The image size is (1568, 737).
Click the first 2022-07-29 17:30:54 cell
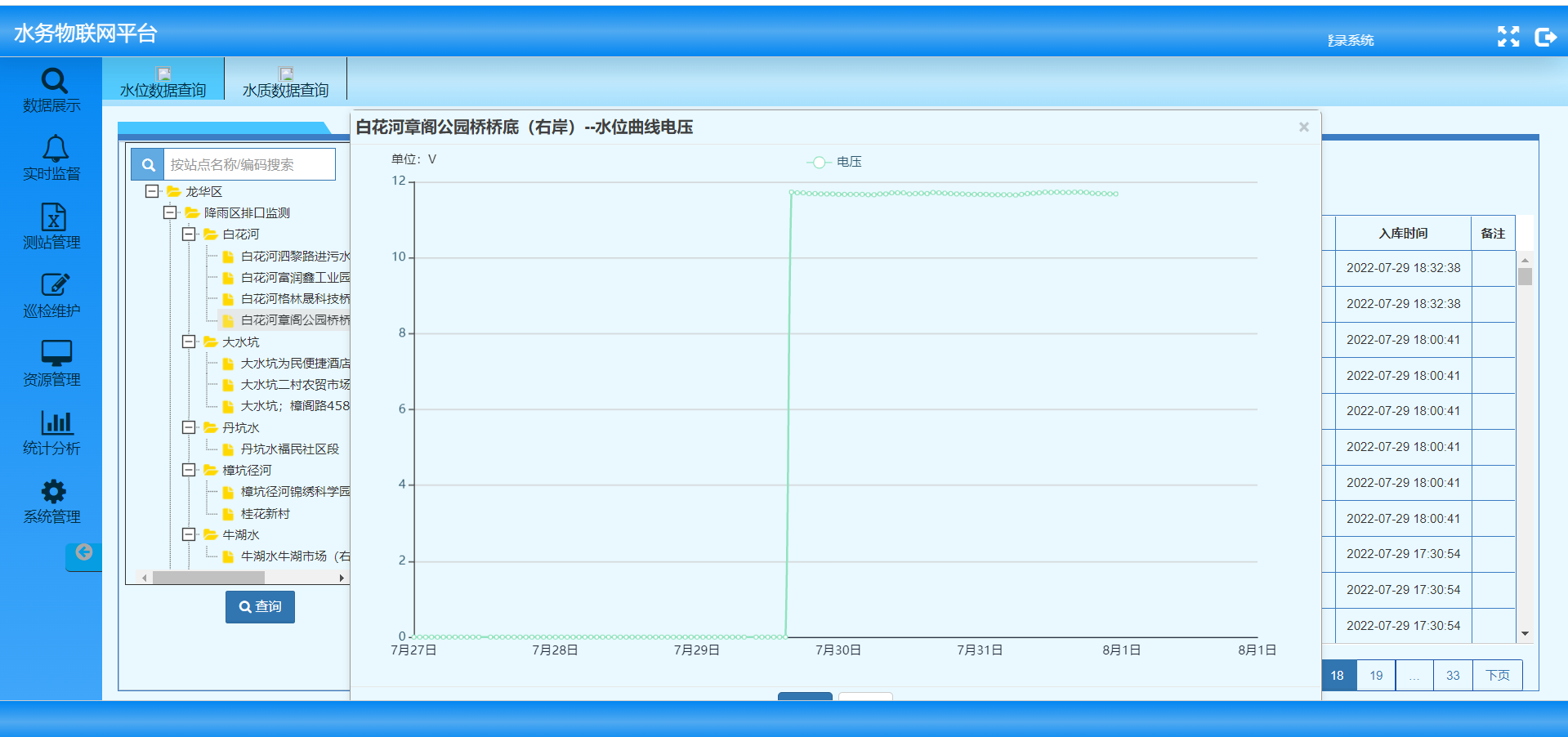[x=1403, y=554]
